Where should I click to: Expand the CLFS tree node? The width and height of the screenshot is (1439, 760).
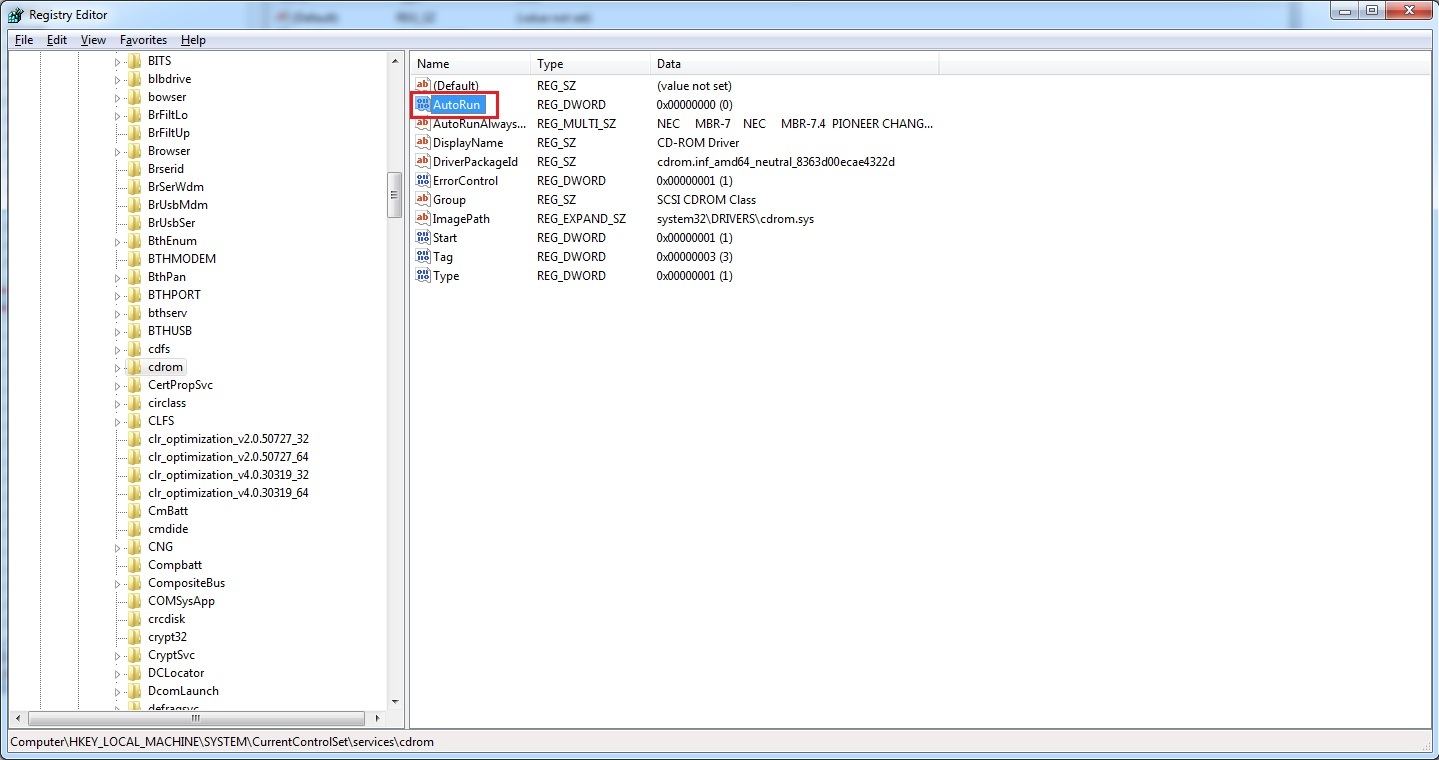117,422
